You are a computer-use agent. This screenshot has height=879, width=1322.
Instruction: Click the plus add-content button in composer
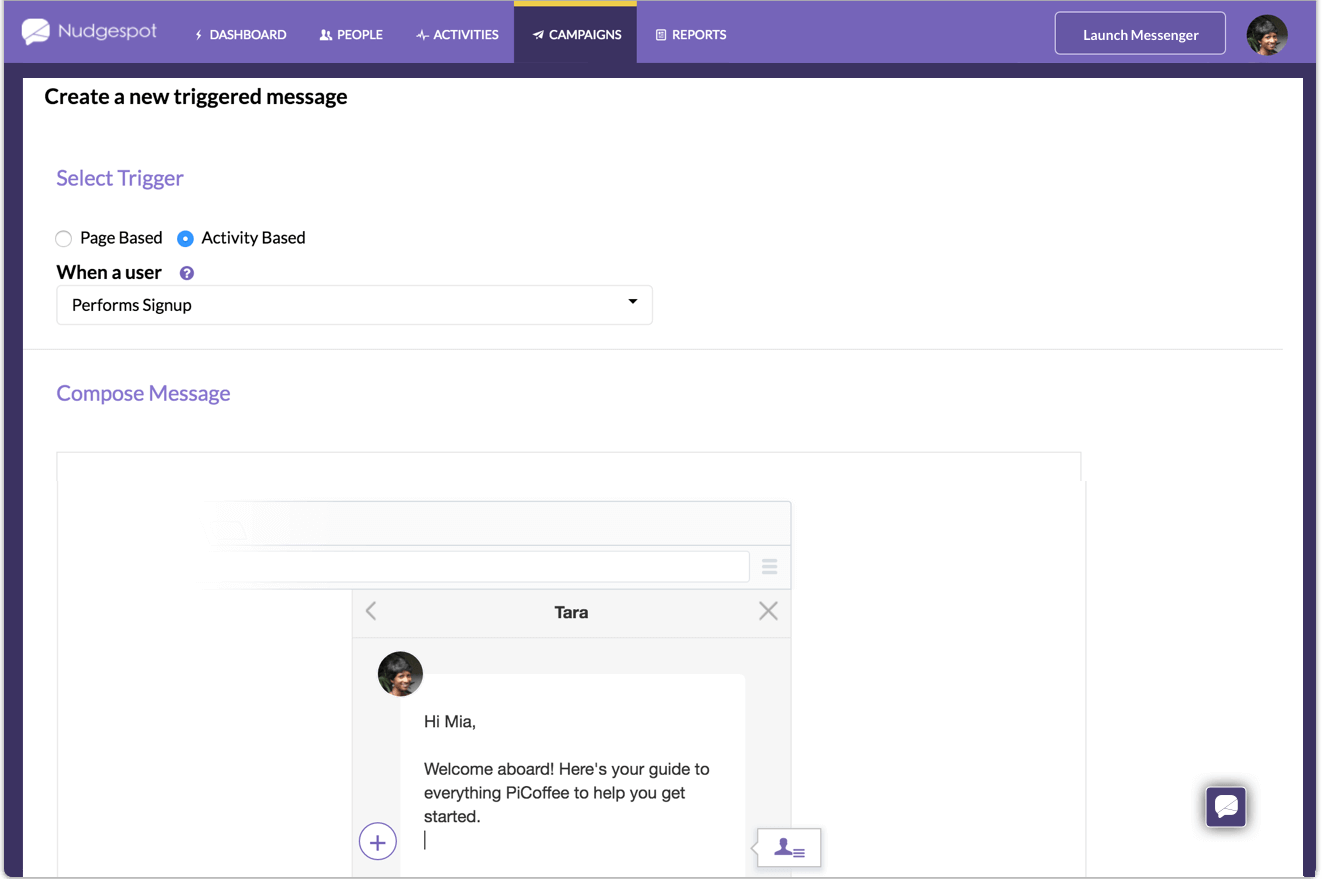378,842
